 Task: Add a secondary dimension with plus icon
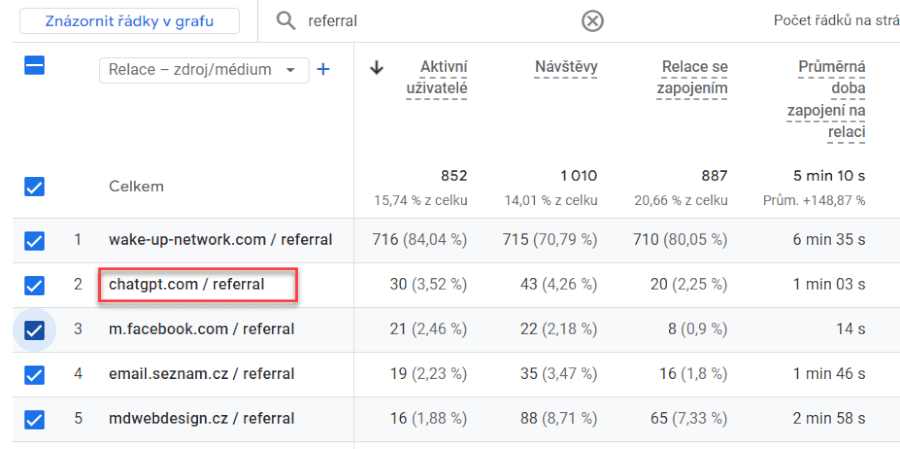(x=323, y=69)
